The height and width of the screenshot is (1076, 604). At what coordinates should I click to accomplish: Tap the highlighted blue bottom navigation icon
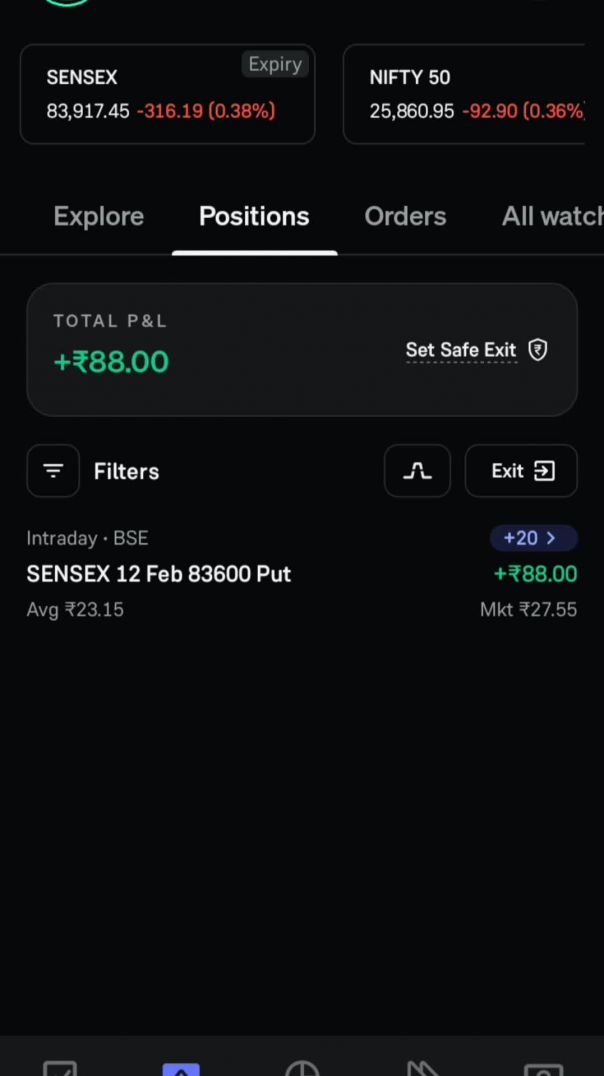point(181,1068)
